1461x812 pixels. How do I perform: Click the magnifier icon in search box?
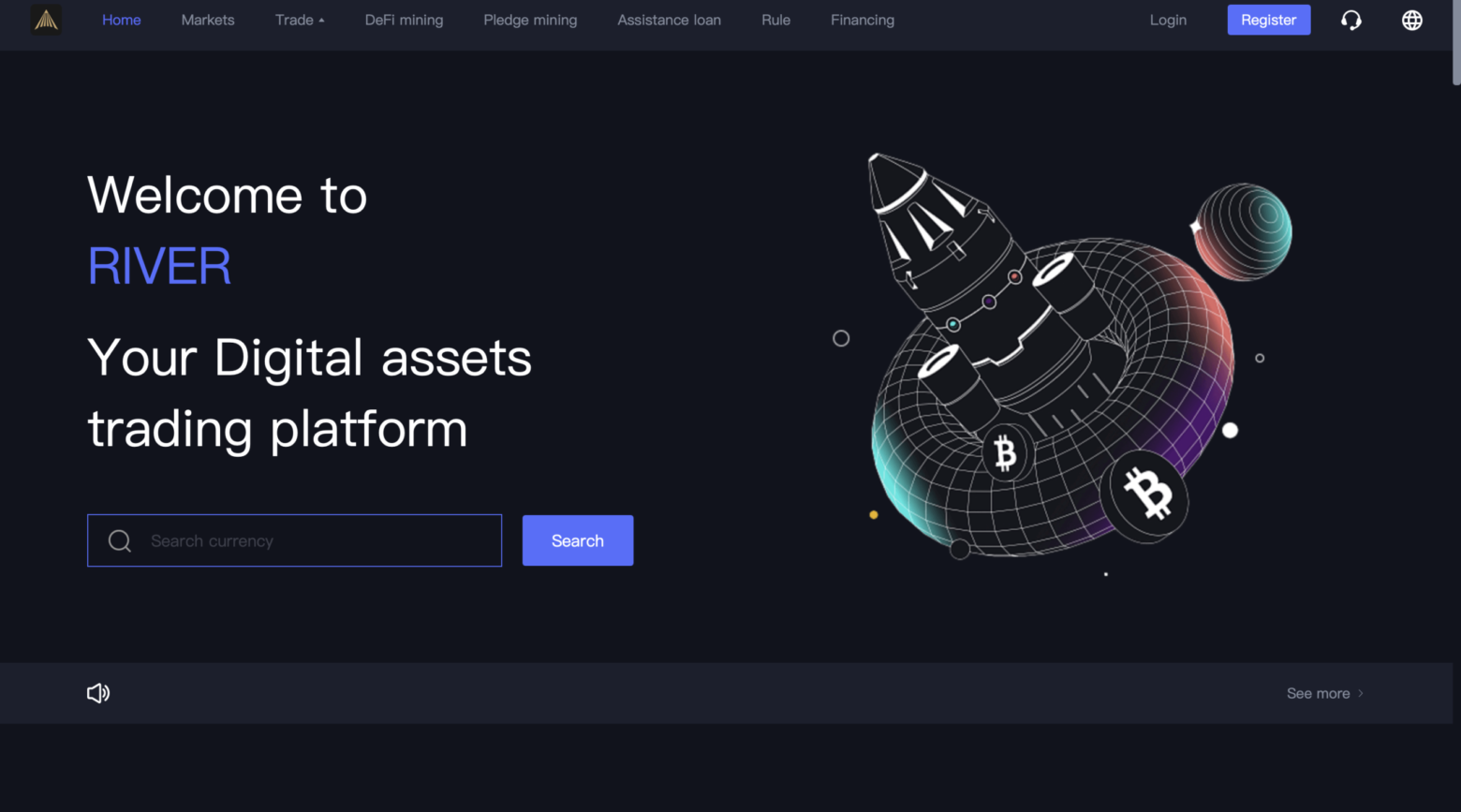click(x=120, y=541)
